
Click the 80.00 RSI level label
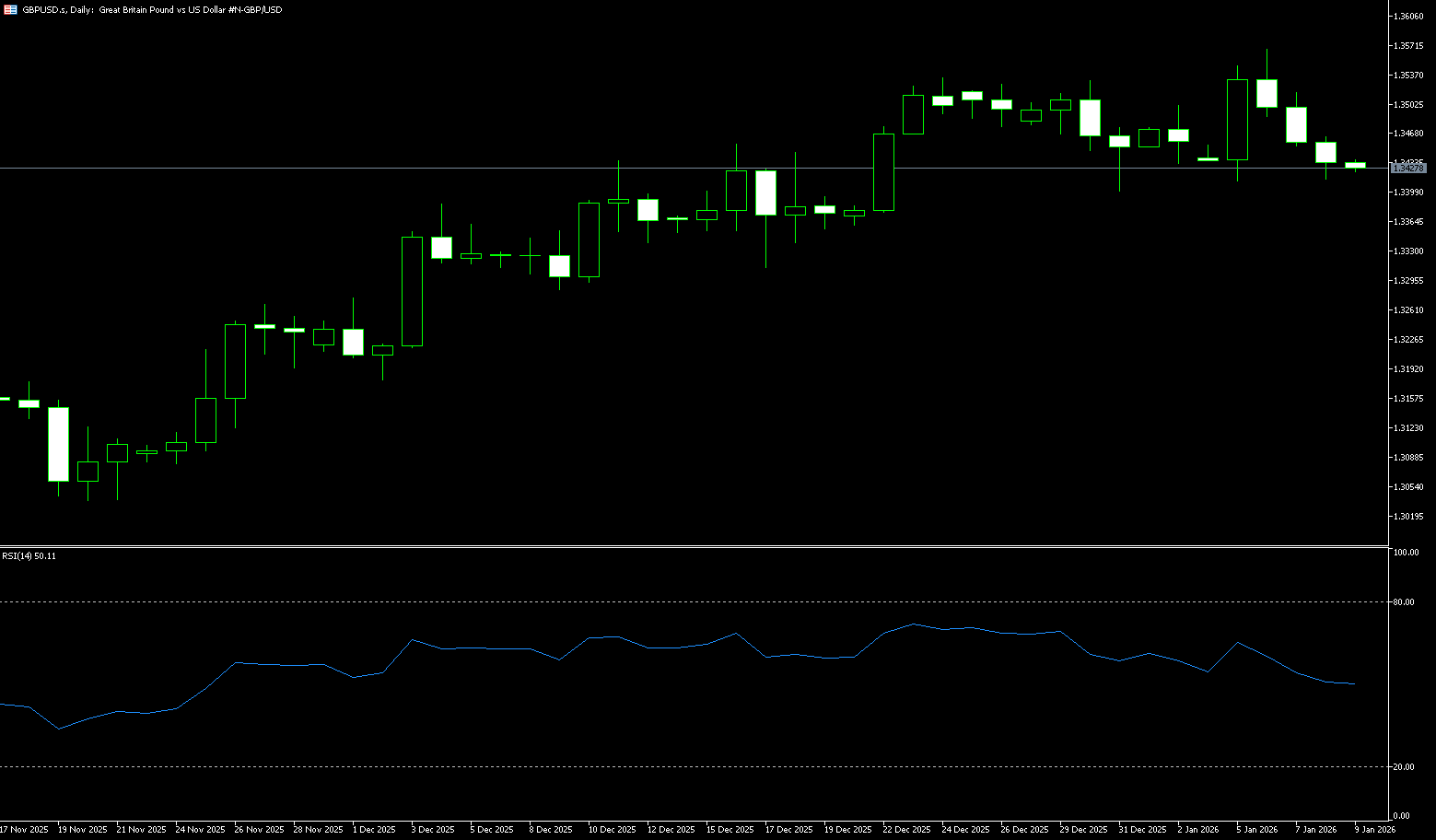pos(1405,602)
